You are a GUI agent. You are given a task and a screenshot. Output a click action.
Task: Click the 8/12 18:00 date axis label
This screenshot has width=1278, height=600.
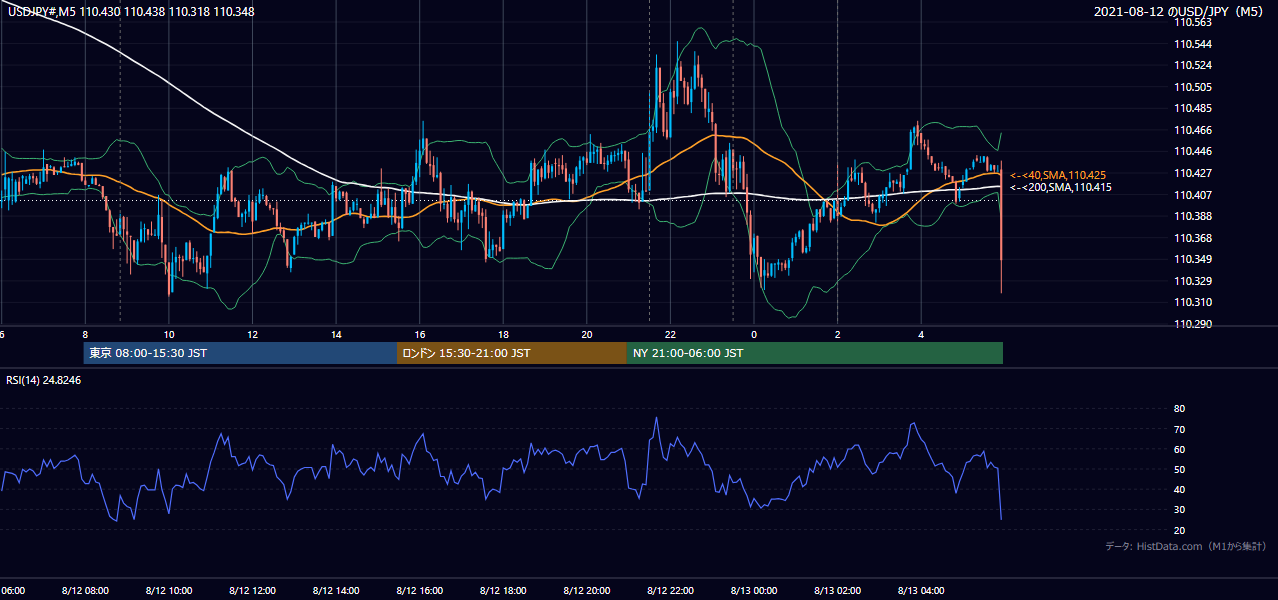tap(503, 591)
